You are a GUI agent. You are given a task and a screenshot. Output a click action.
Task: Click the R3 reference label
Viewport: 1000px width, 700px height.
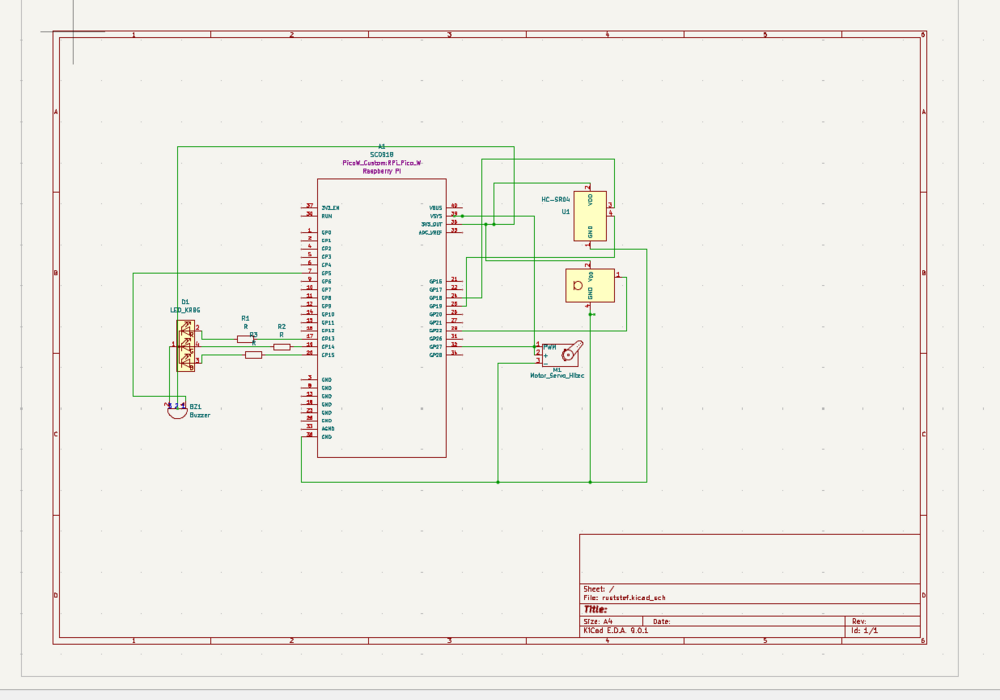coord(253,335)
